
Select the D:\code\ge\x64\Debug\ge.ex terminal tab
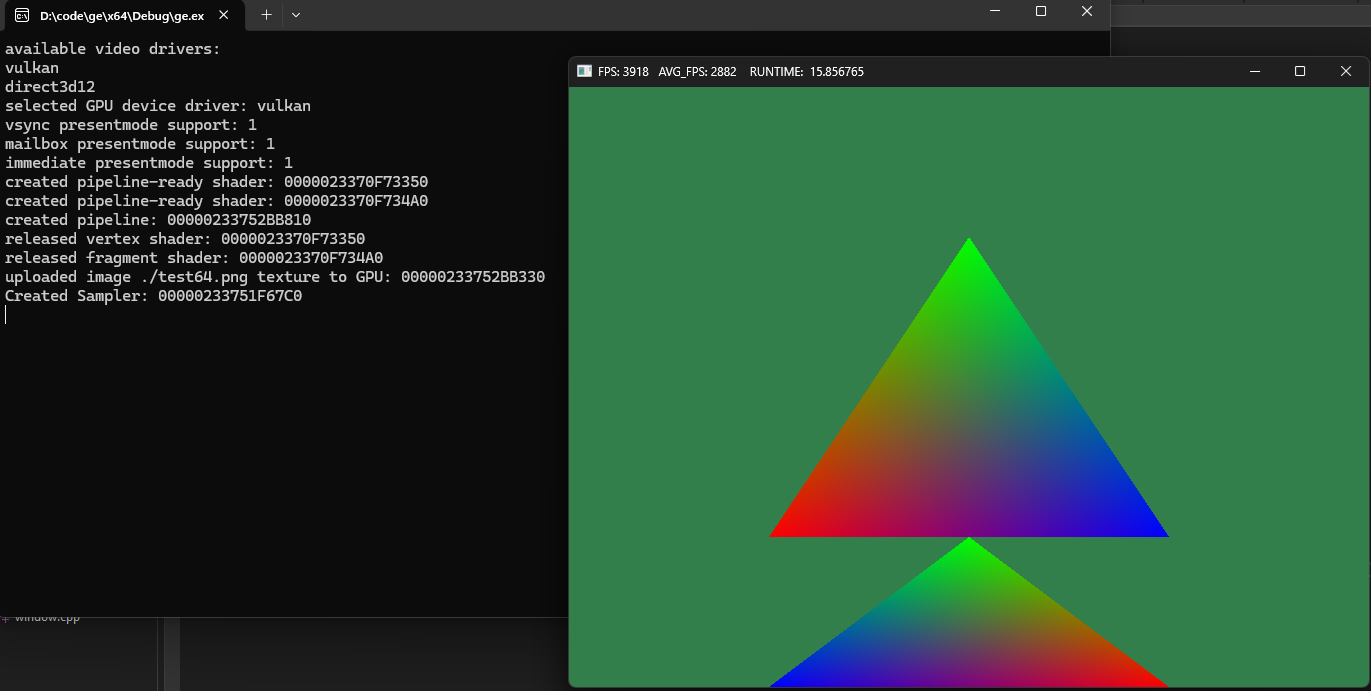point(120,15)
